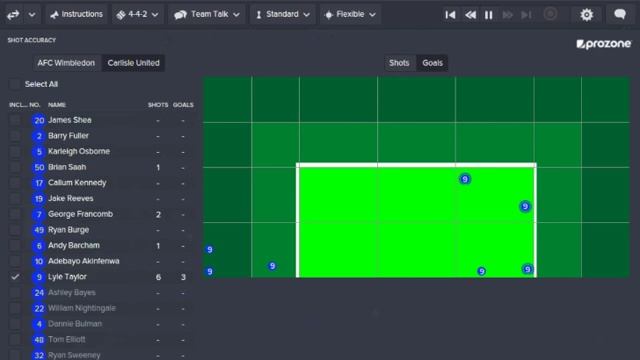Image resolution: width=640 pixels, height=360 pixels.
Task: Click Lyle Taylor's goals value 3
Action: (x=183, y=277)
